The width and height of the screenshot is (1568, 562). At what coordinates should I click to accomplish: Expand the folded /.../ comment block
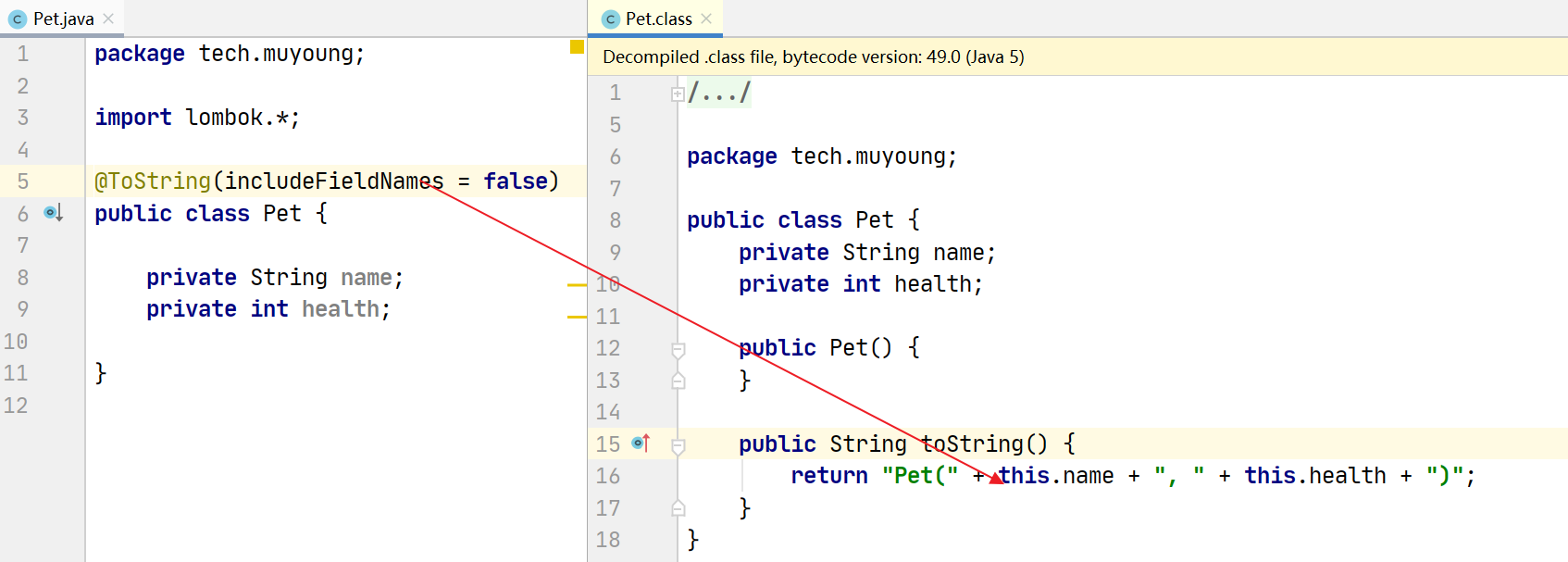pos(678,94)
